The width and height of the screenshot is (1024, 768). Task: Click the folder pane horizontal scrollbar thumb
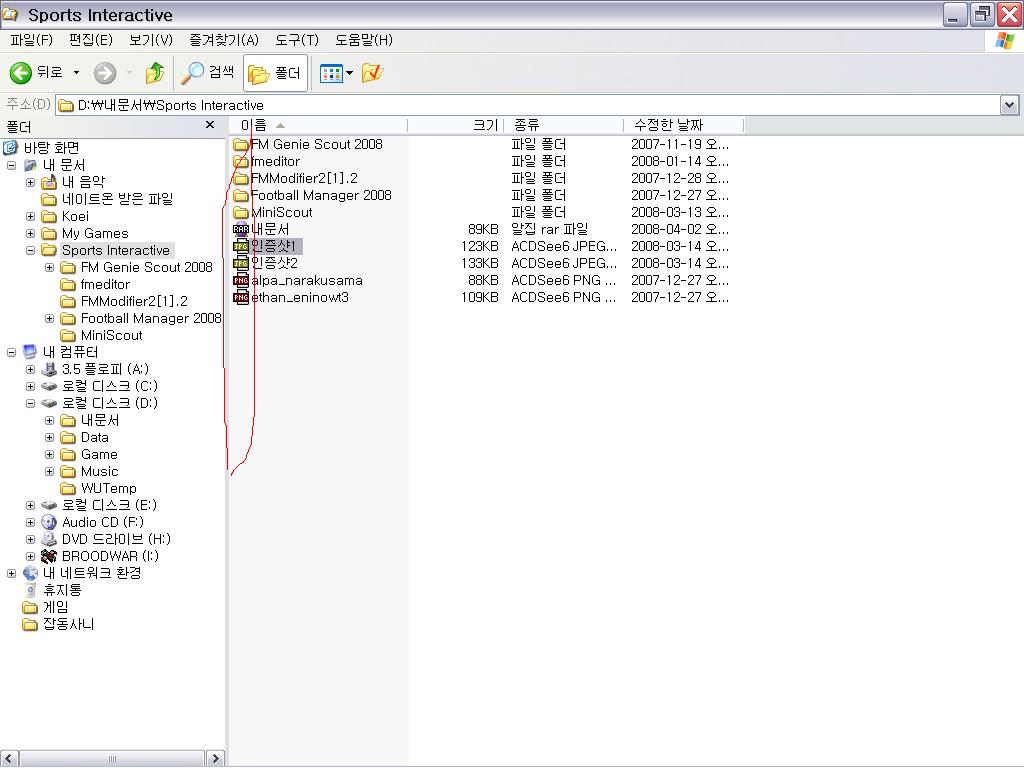(x=112, y=759)
